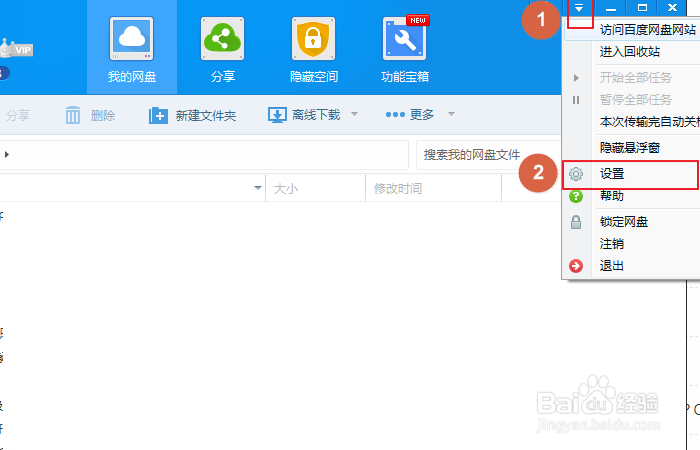The width and height of the screenshot is (700, 450).
Task: Open the 功能宝箱 wrench toolbox tab
Action: [x=404, y=48]
